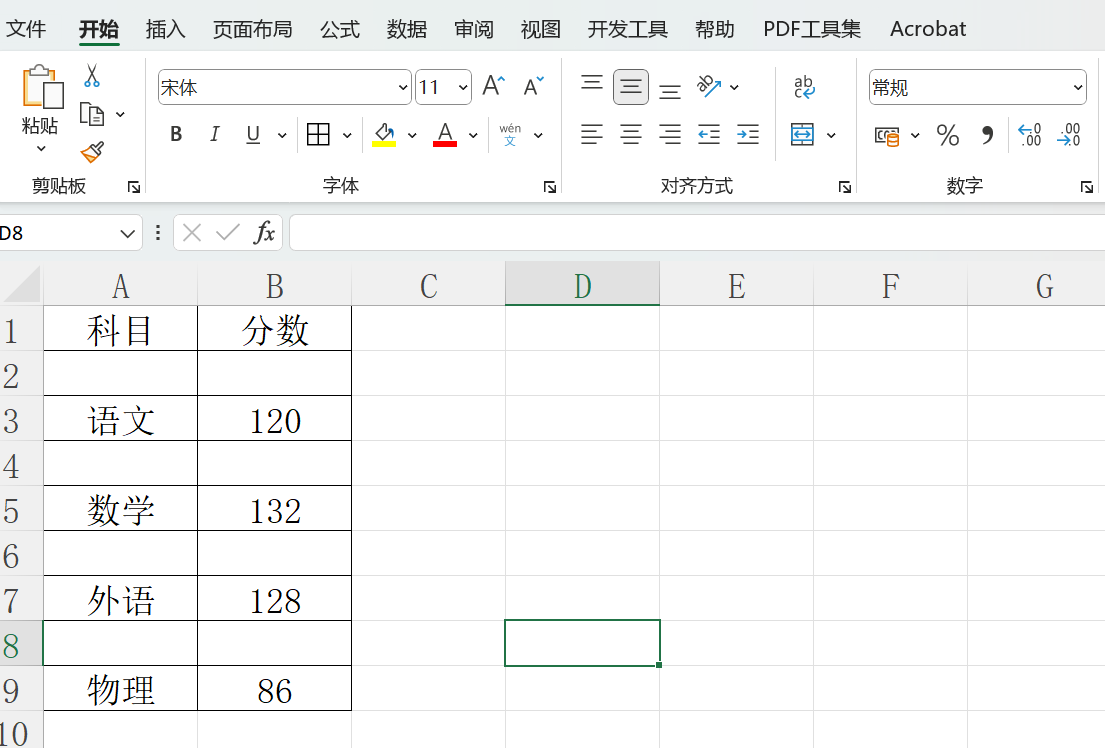Image resolution: width=1105 pixels, height=748 pixels.
Task: Switch to 页面布局 tab
Action: point(253,29)
